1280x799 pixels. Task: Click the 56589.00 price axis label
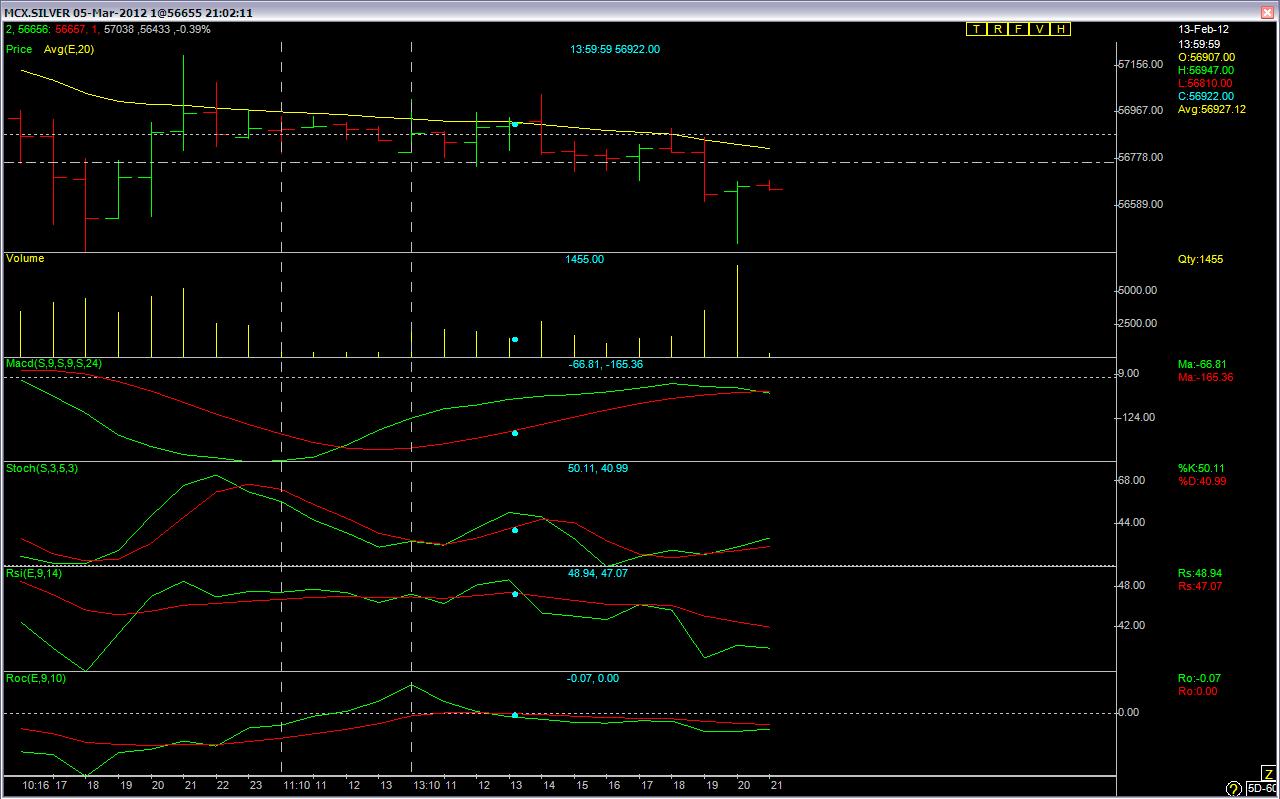pyautogui.click(x=1139, y=205)
